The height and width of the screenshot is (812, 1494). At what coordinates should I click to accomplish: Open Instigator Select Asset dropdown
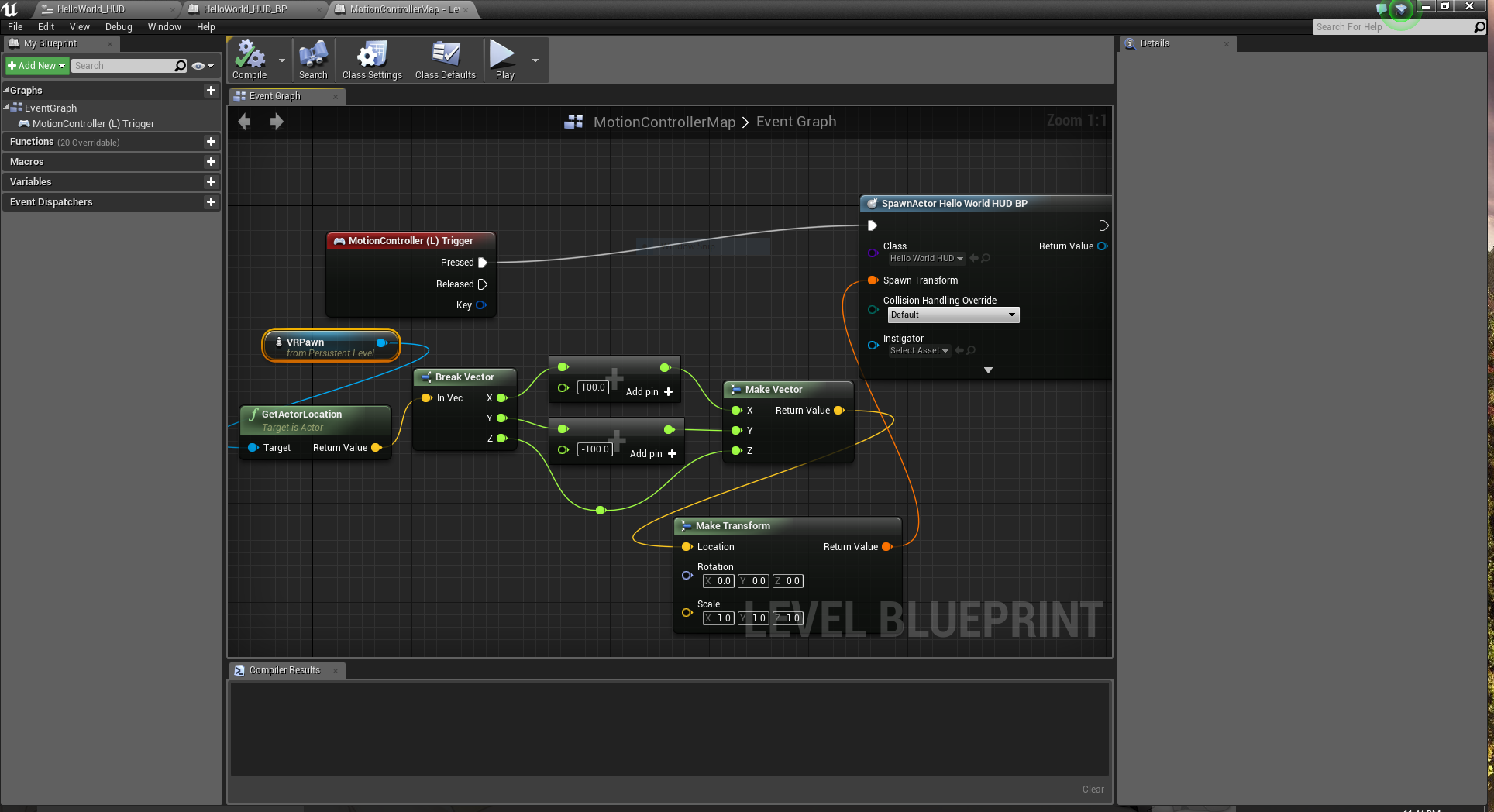coord(919,351)
